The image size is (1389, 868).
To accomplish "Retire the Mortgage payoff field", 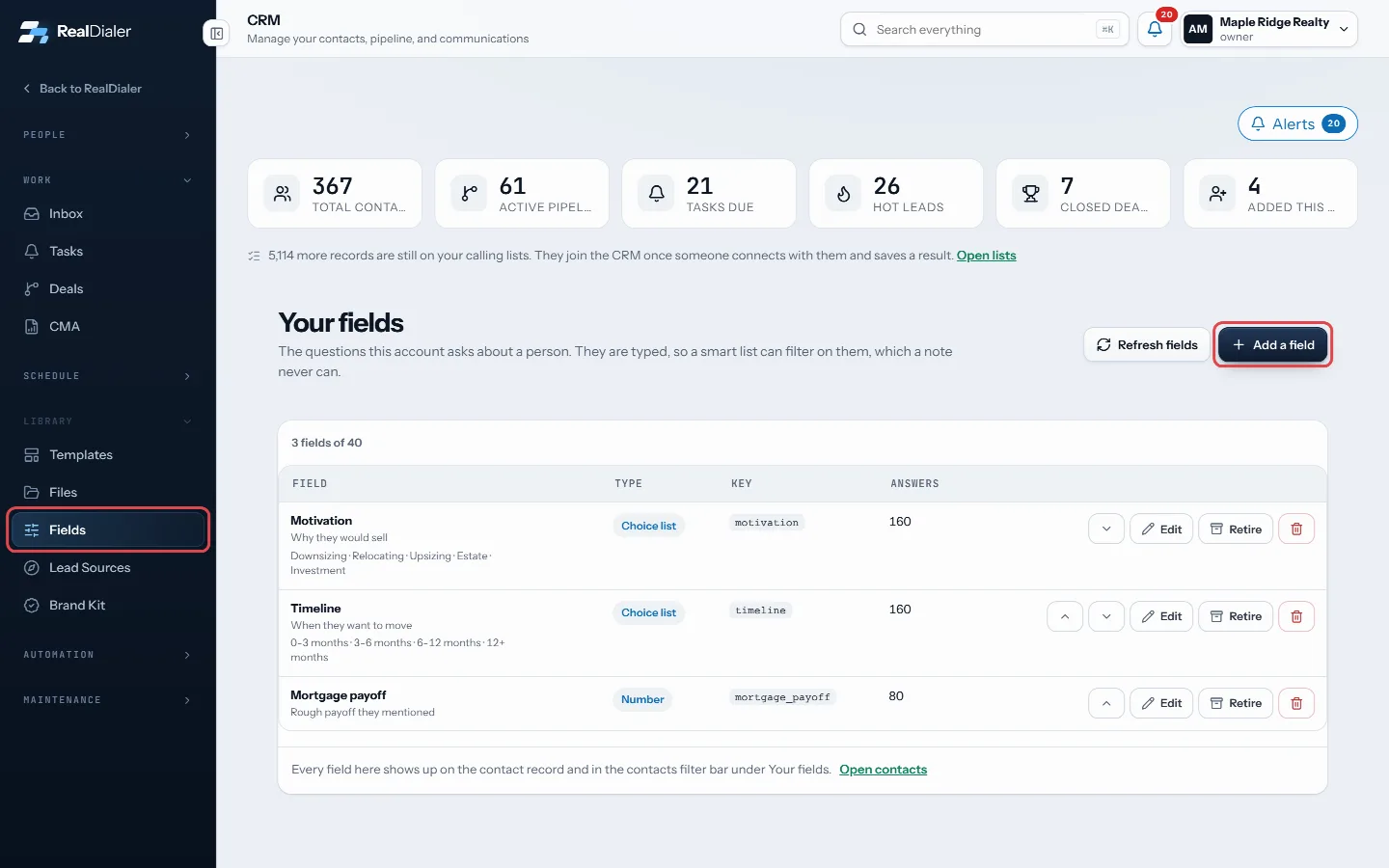I will (x=1236, y=703).
